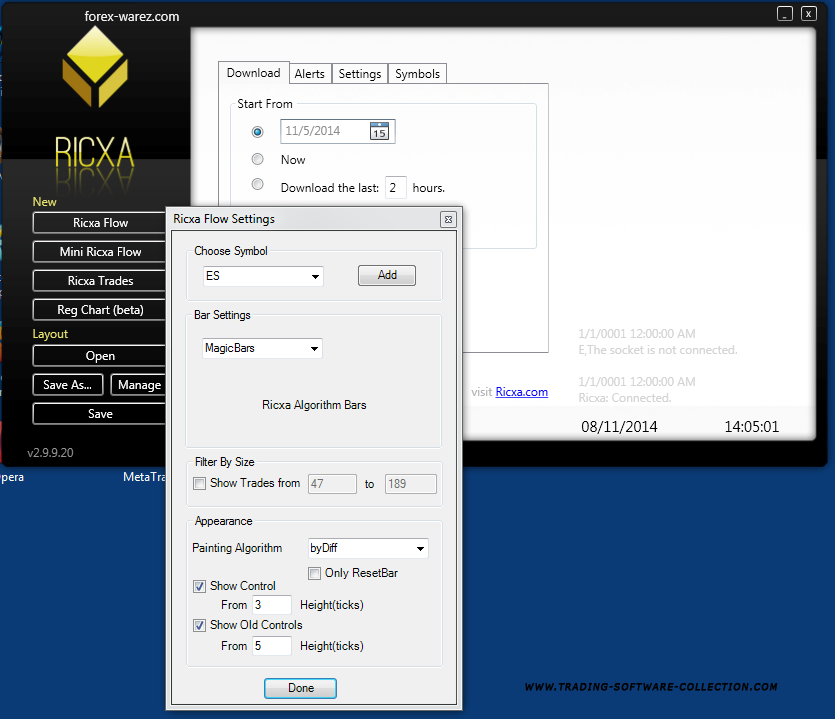Open the Symbols tab
This screenshot has width=835, height=719.
(x=417, y=74)
